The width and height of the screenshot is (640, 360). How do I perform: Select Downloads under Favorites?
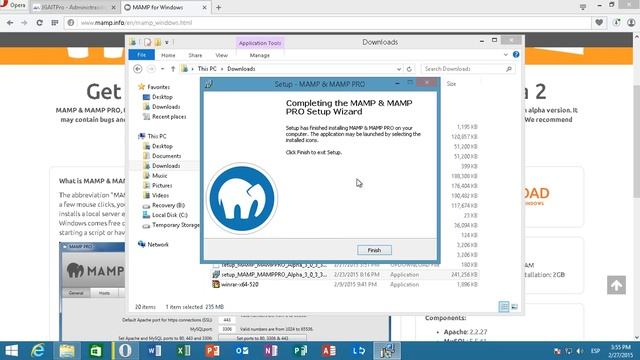pos(166,107)
